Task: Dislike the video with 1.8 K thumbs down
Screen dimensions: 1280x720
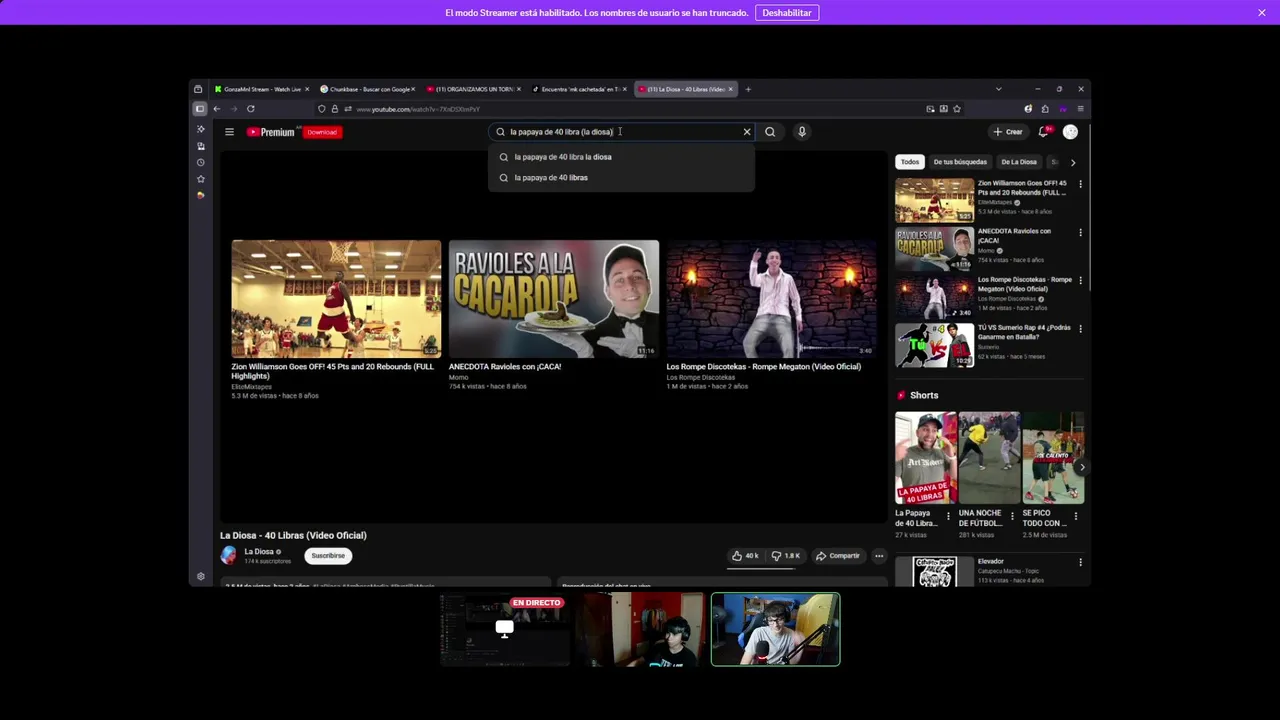Action: tap(785, 556)
